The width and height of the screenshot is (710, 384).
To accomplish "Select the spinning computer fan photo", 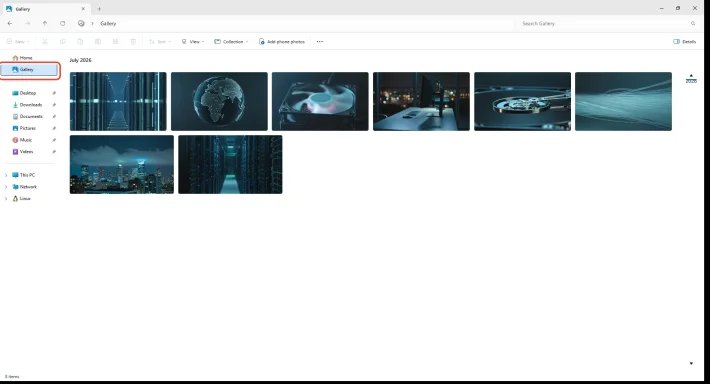I will point(320,101).
